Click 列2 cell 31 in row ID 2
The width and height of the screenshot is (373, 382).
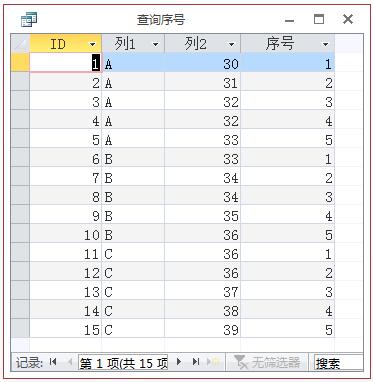point(202,82)
